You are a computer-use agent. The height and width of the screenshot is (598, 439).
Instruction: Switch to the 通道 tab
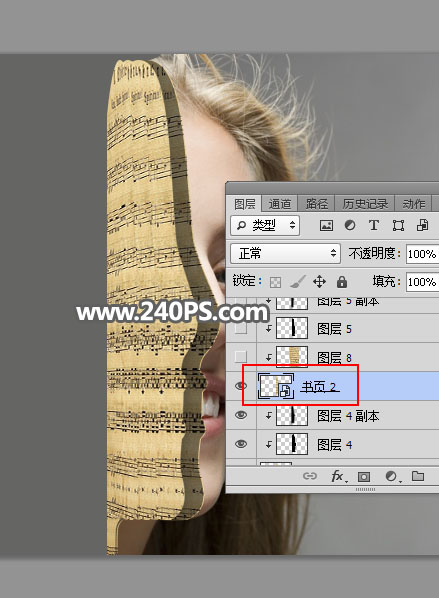click(280, 204)
